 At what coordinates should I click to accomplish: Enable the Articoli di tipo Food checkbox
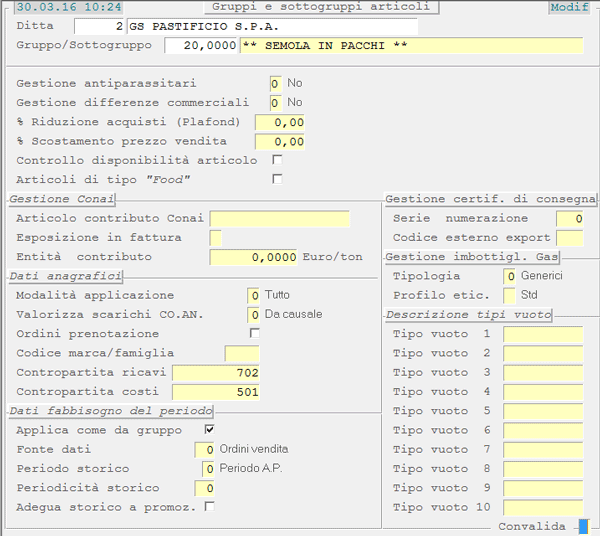277,179
